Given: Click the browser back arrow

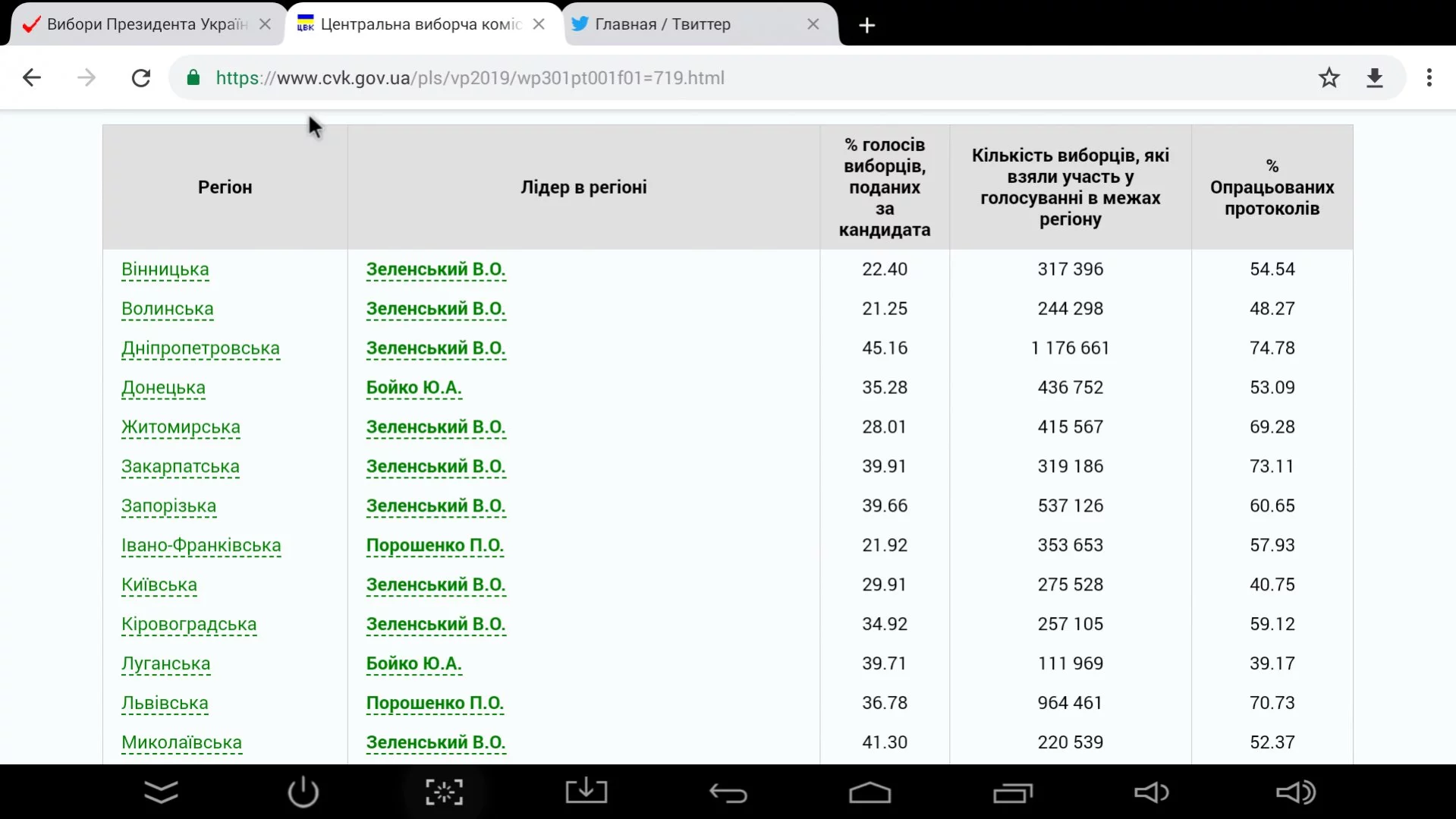Looking at the screenshot, I should (x=32, y=77).
